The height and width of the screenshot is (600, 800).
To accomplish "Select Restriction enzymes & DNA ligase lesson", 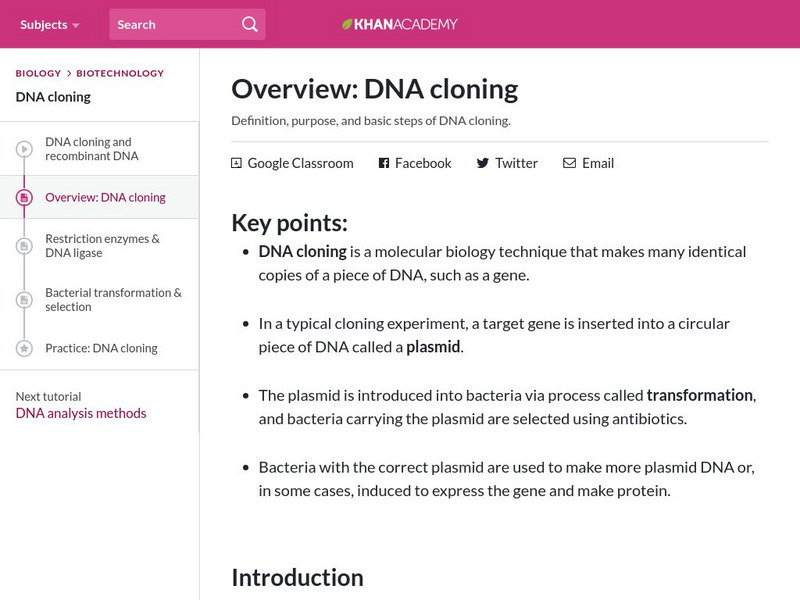I will coord(102,246).
